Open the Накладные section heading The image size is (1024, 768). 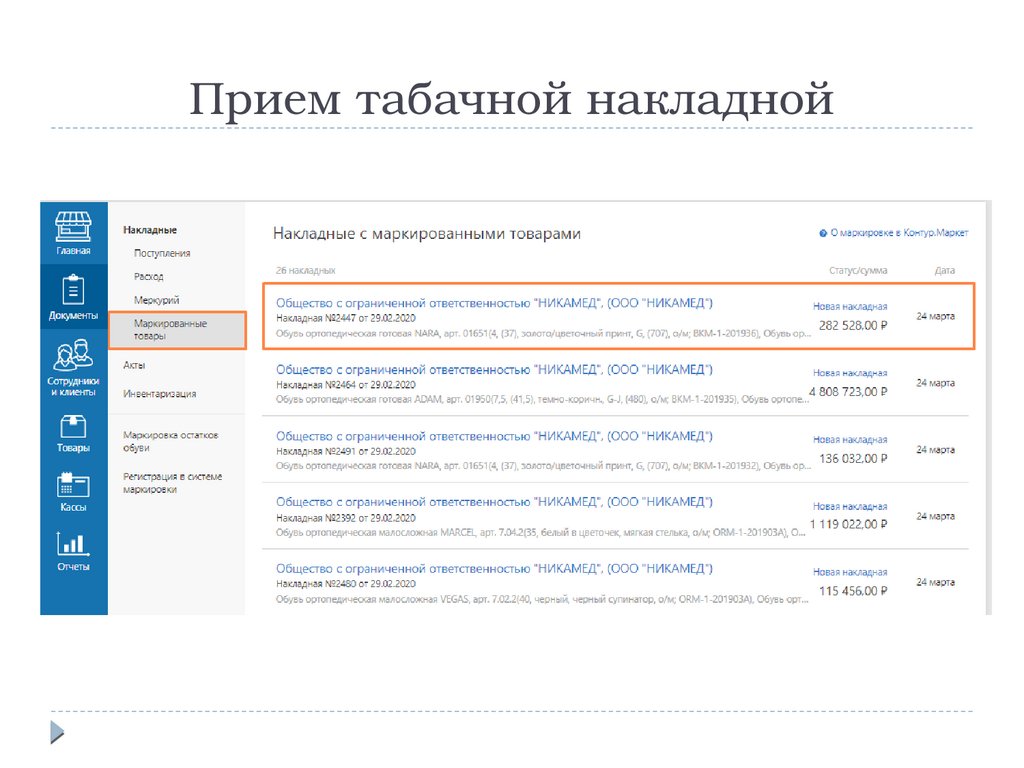click(x=150, y=230)
